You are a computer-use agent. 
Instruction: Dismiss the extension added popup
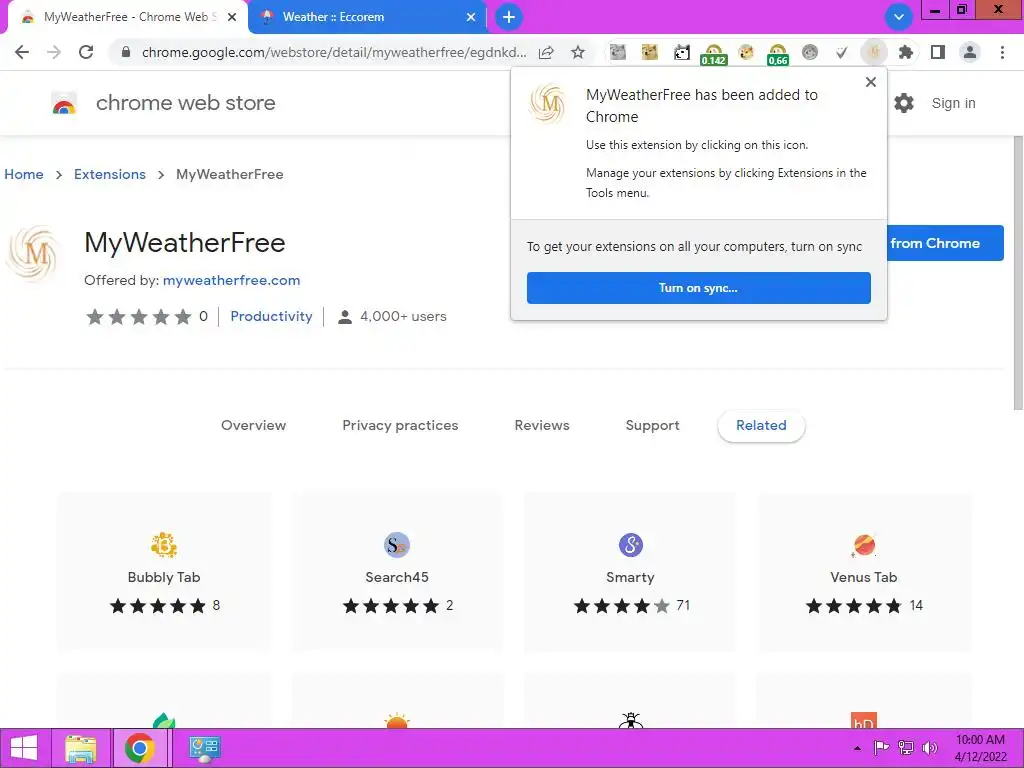(871, 82)
